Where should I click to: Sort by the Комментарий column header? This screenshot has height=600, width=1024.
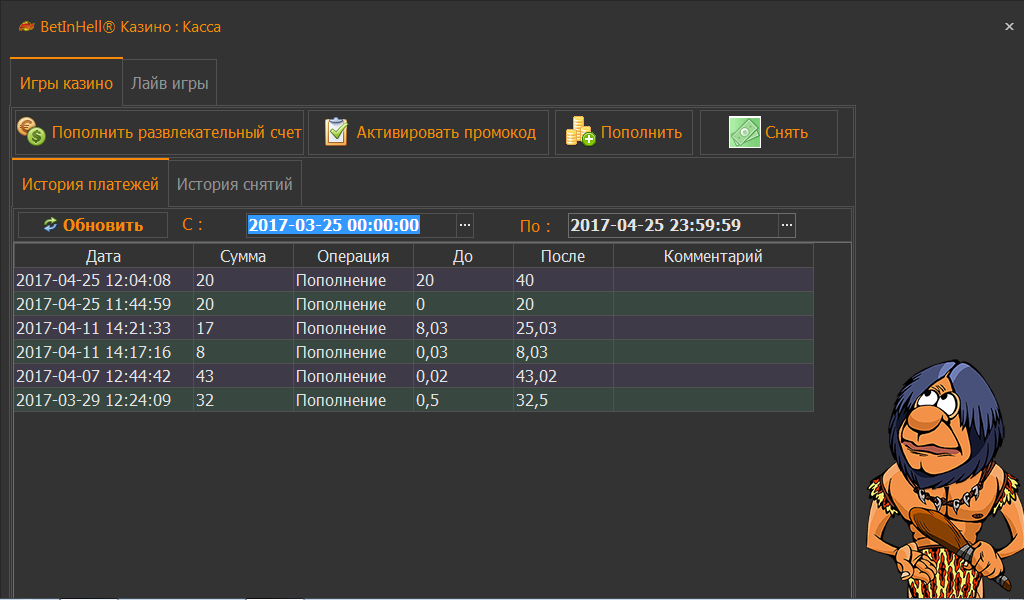click(713, 256)
